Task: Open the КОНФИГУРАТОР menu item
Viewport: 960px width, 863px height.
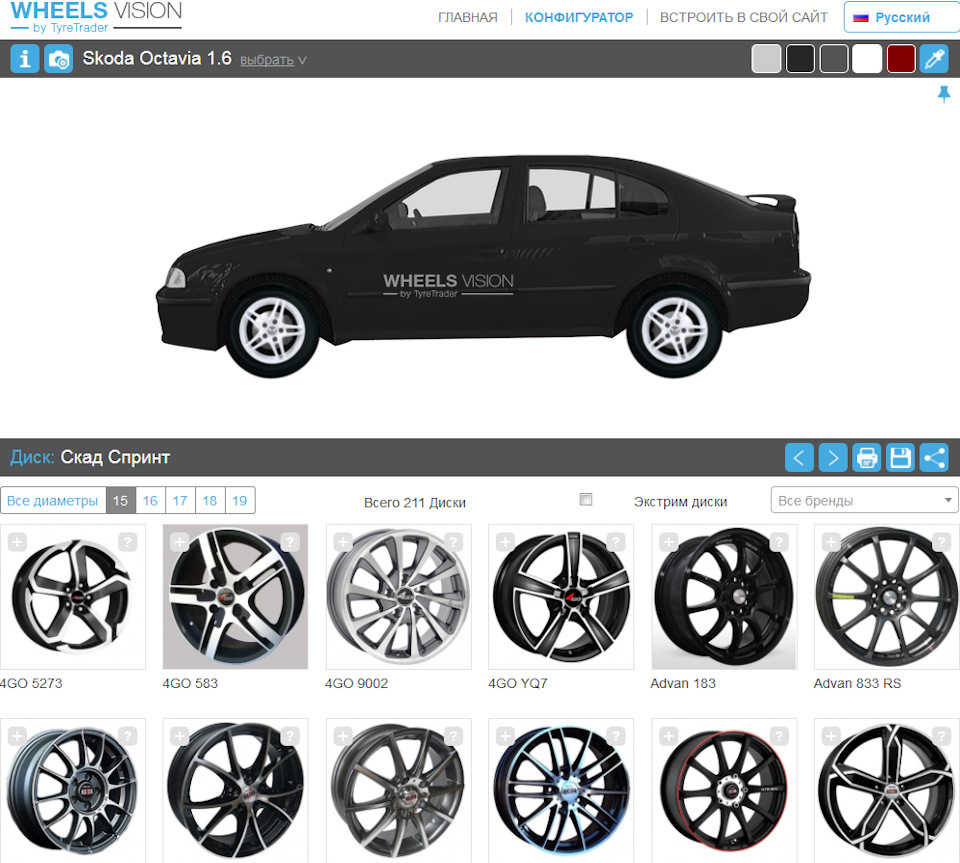Action: (x=579, y=17)
